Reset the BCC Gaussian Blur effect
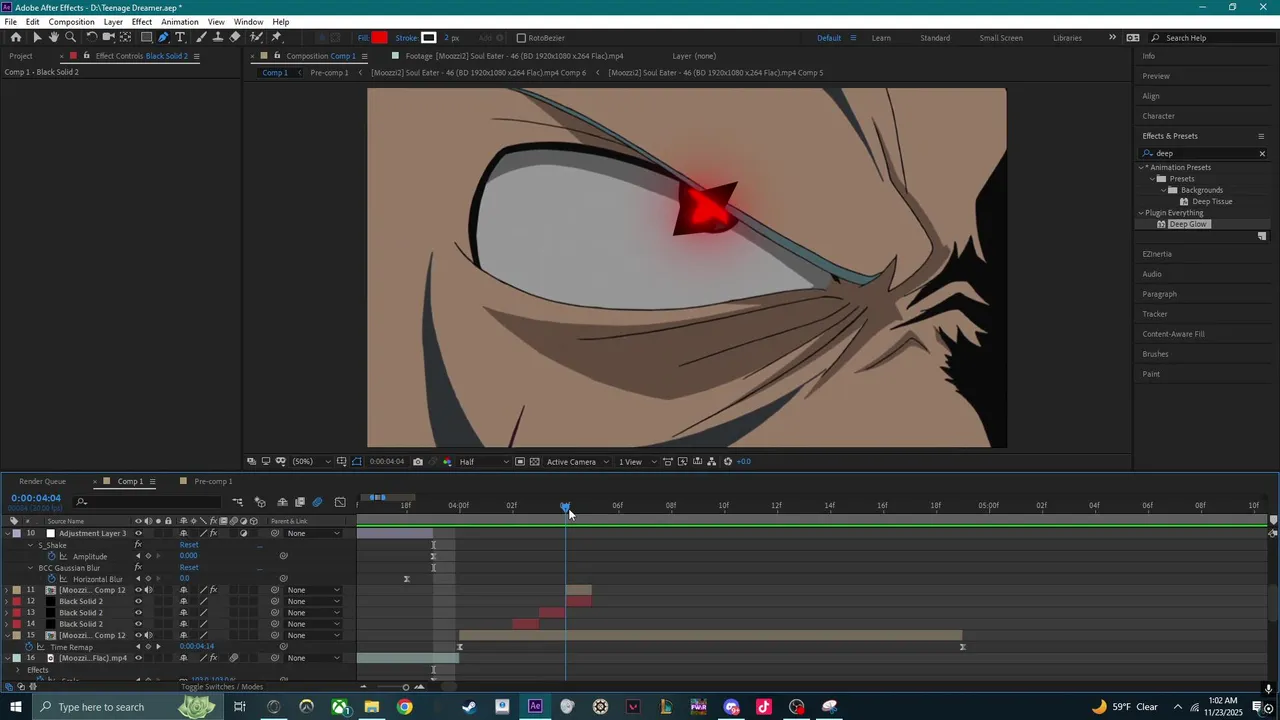The image size is (1280, 720). [x=189, y=568]
